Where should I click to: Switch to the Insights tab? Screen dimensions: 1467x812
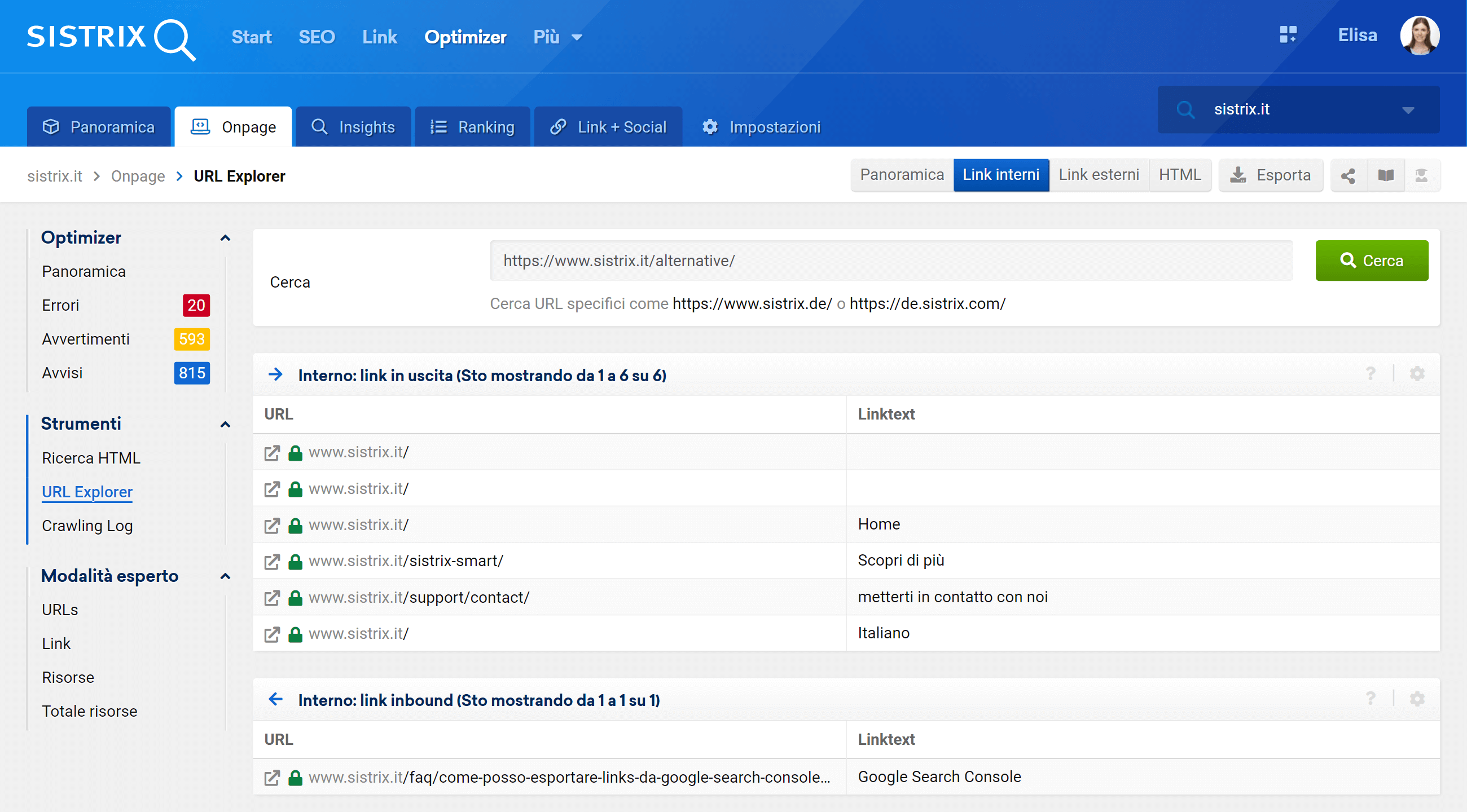pos(353,127)
